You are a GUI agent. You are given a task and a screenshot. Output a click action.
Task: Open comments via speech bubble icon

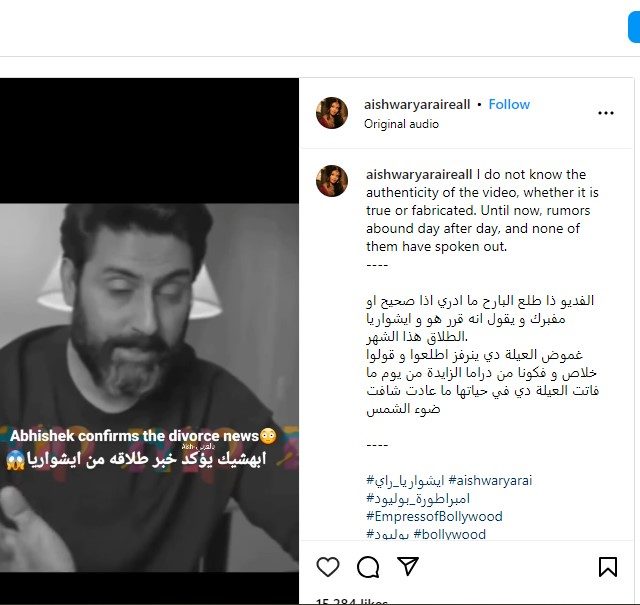[368, 567]
